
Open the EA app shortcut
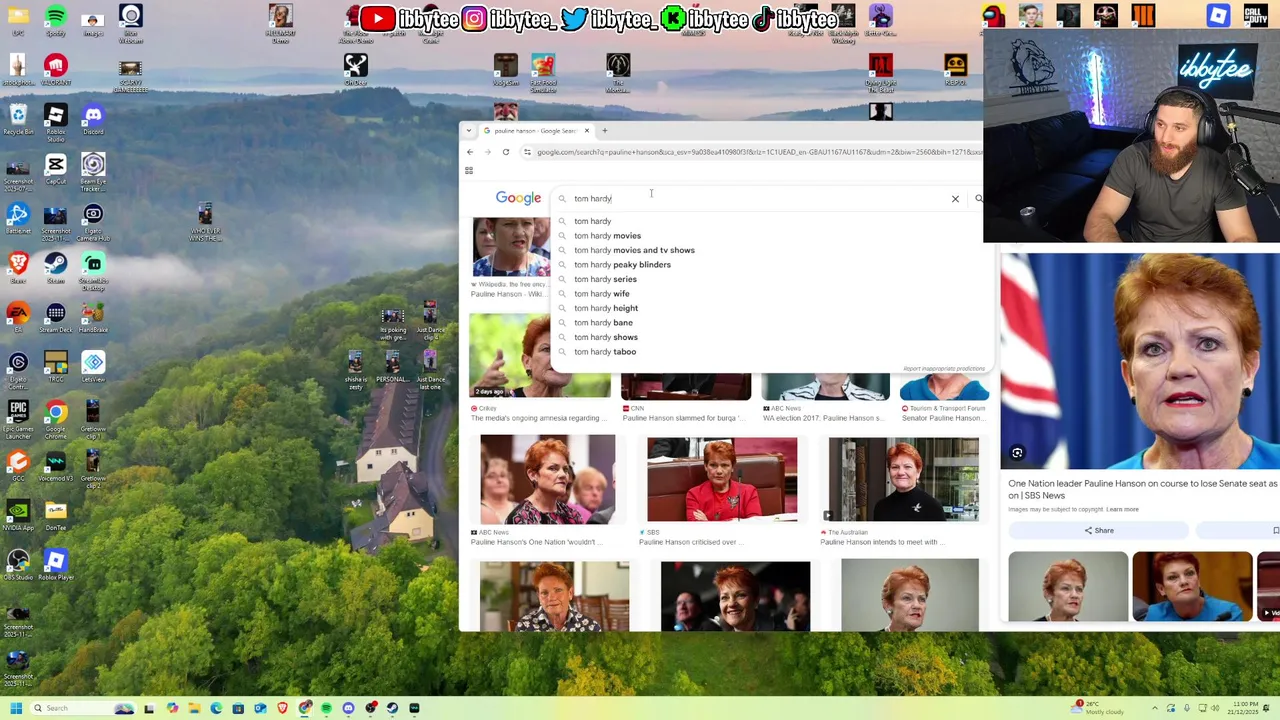[x=18, y=316]
